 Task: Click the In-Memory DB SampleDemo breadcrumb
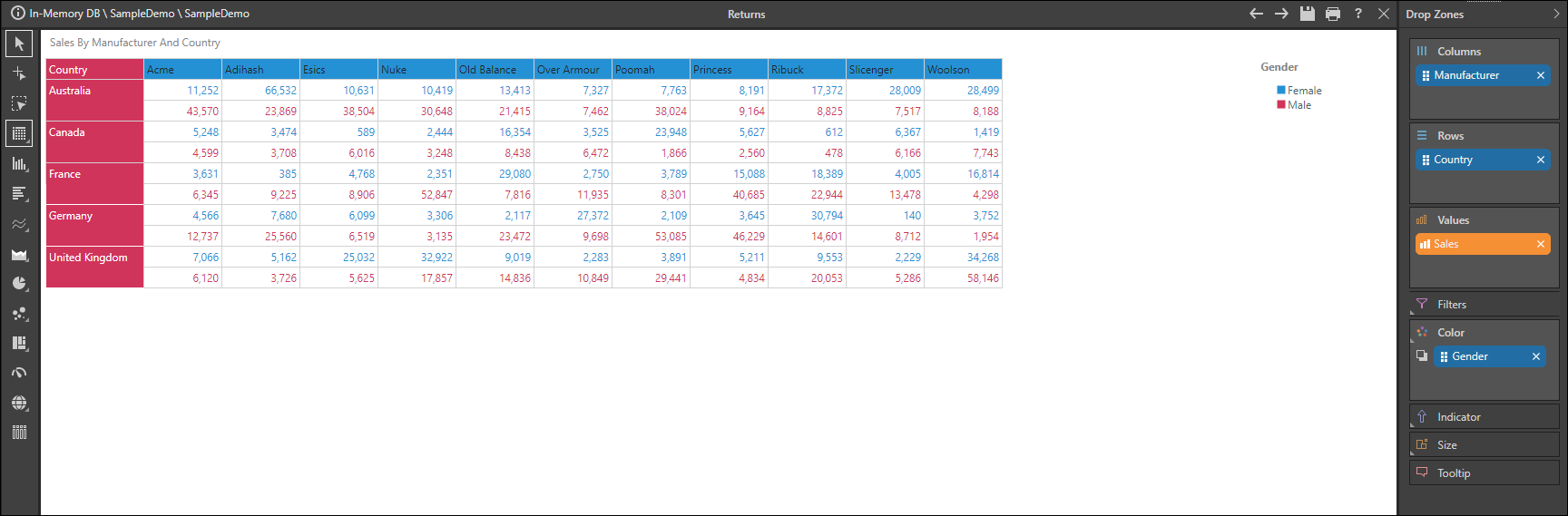[x=139, y=14]
